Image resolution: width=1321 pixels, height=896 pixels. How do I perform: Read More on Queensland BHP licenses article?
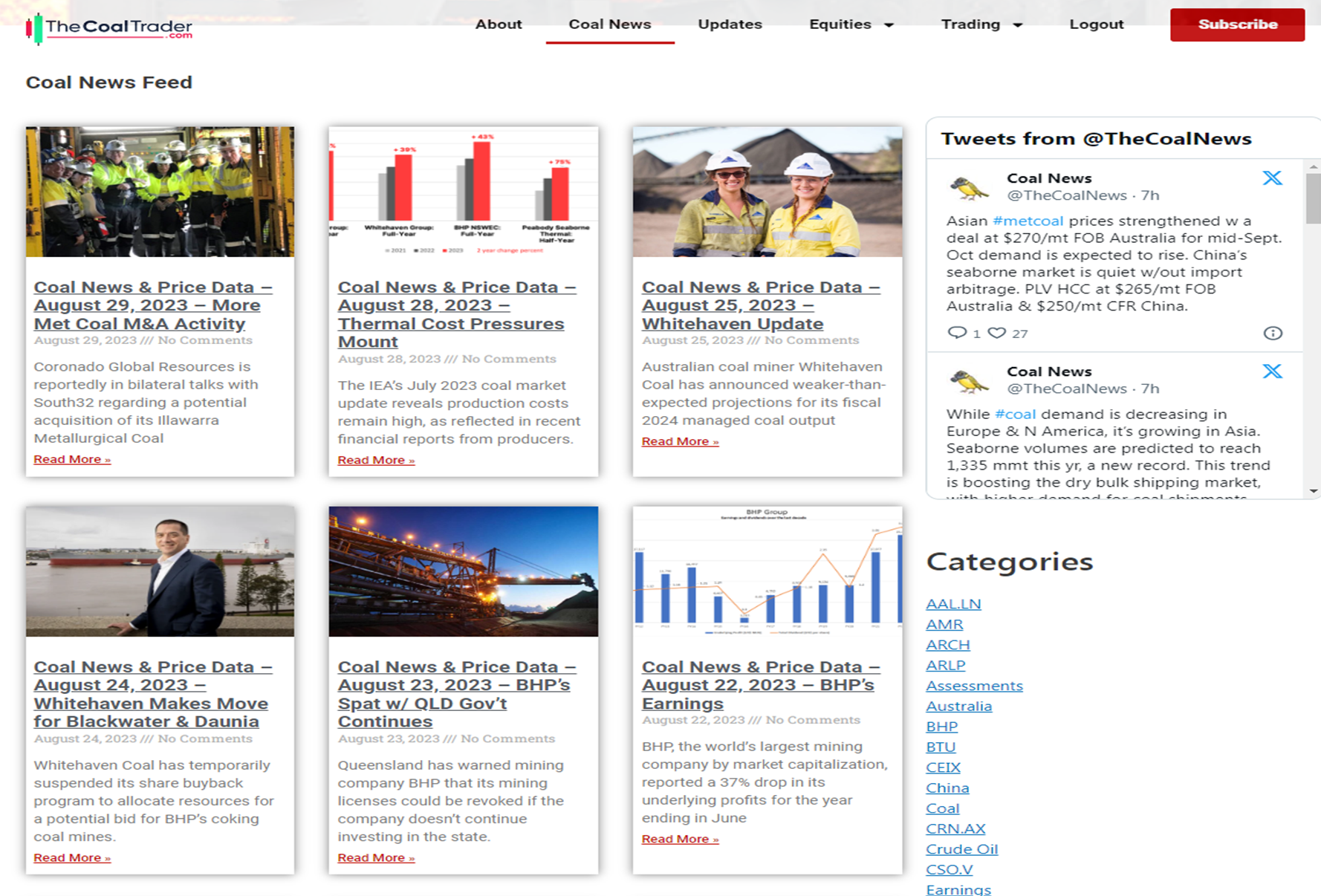(376, 857)
